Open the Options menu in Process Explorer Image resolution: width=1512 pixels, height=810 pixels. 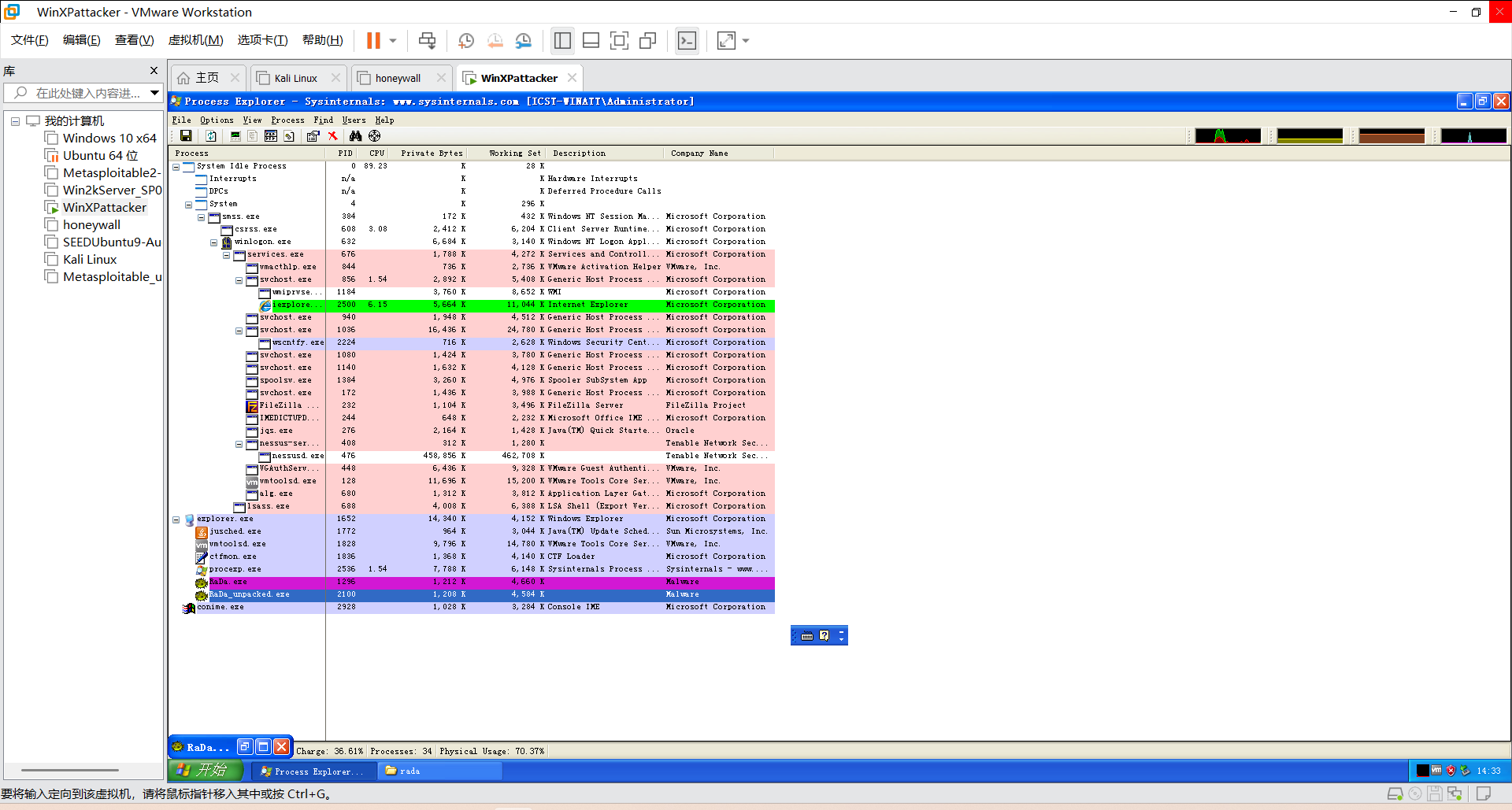click(x=217, y=120)
